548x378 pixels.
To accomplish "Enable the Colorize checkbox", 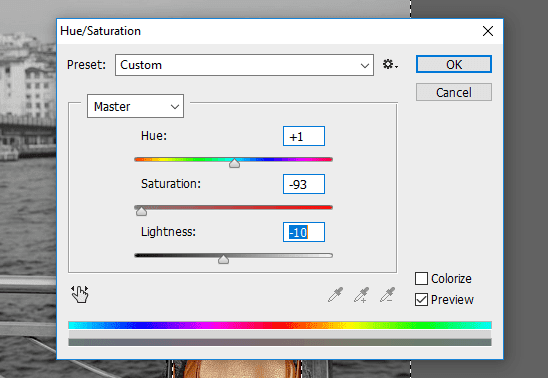I will pyautogui.click(x=421, y=278).
